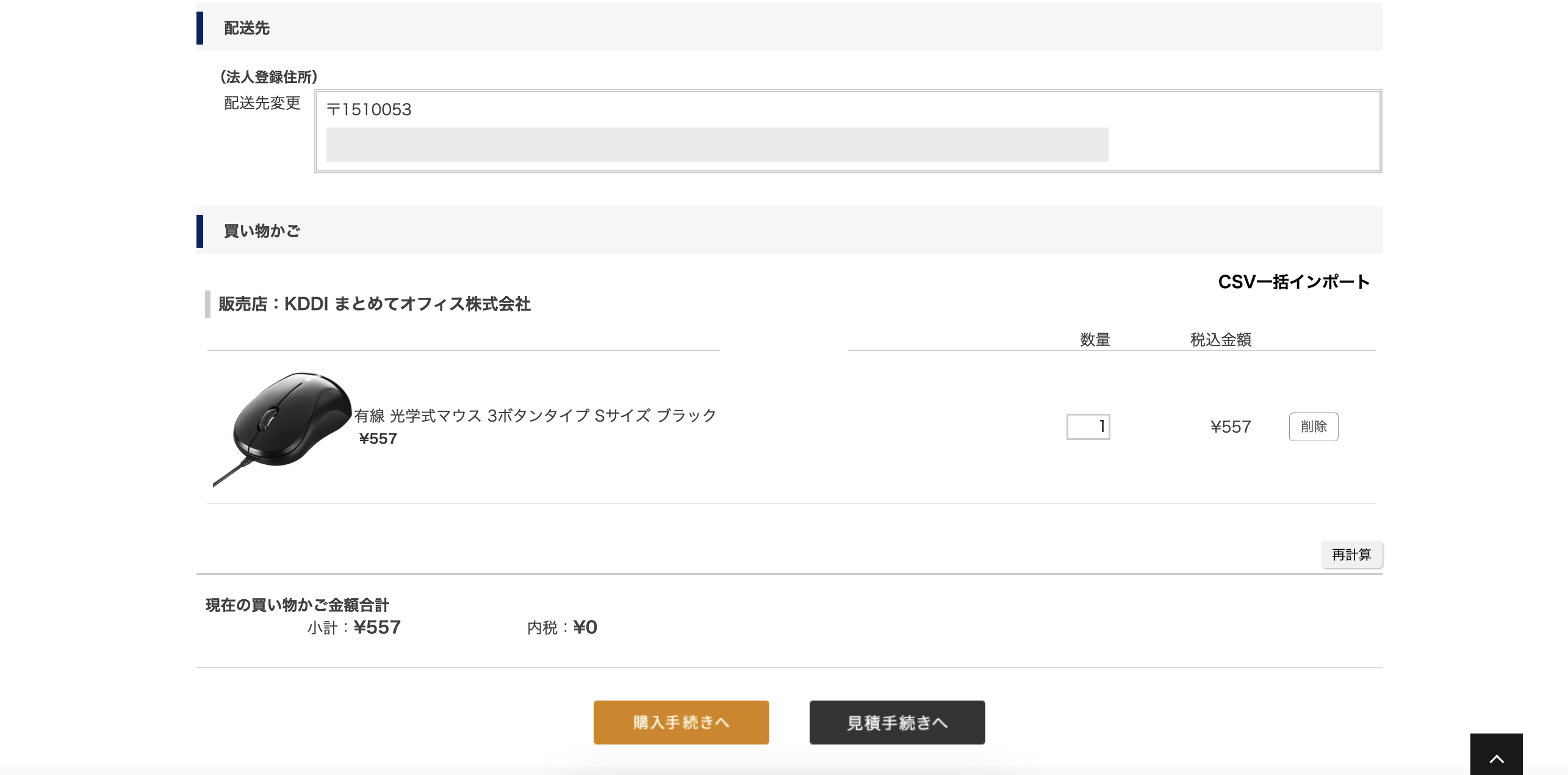Click the 見積手続きへ estimate button
The height and width of the screenshot is (775, 1568).
897,723
